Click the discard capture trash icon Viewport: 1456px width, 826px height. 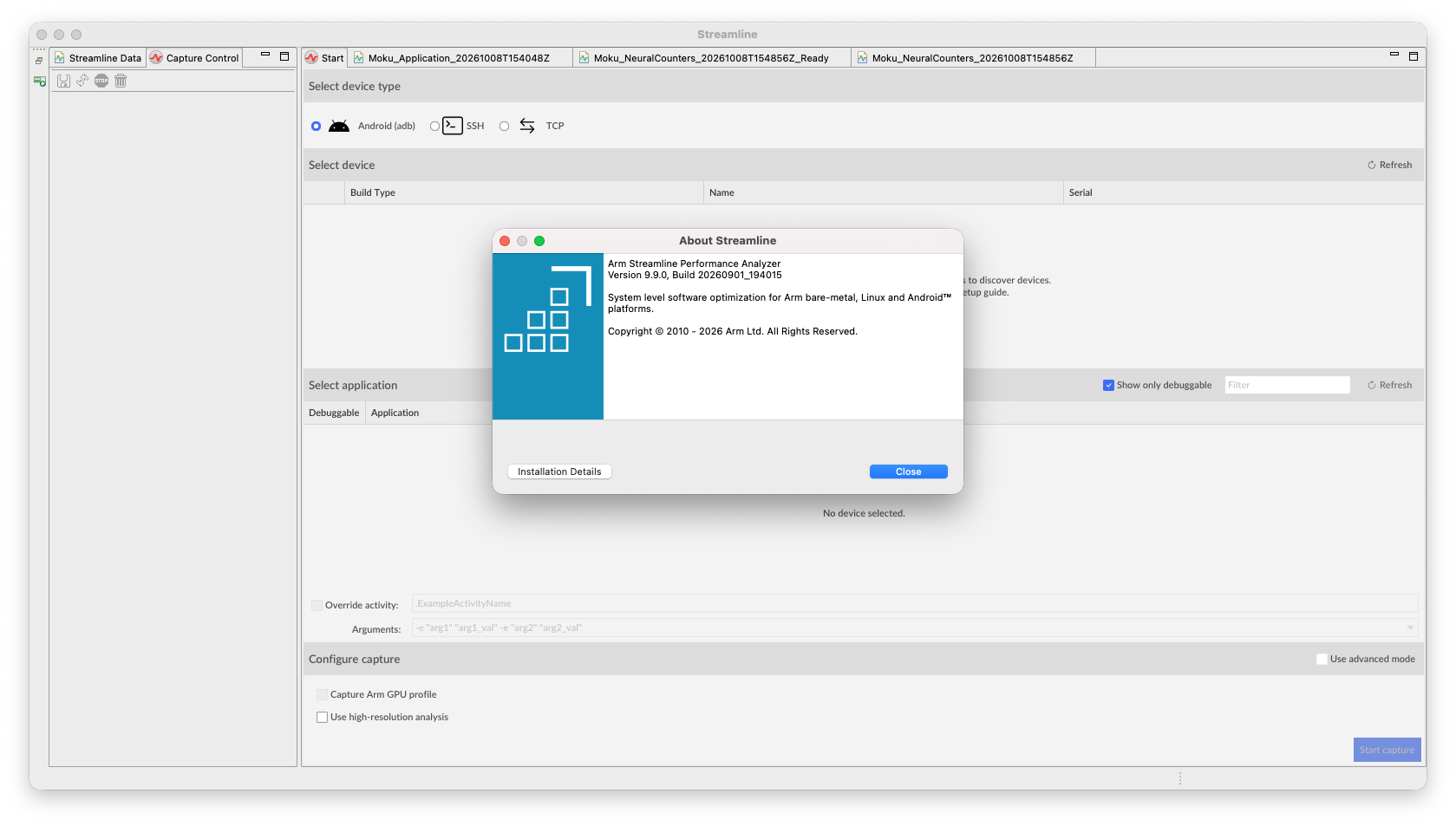(x=121, y=81)
